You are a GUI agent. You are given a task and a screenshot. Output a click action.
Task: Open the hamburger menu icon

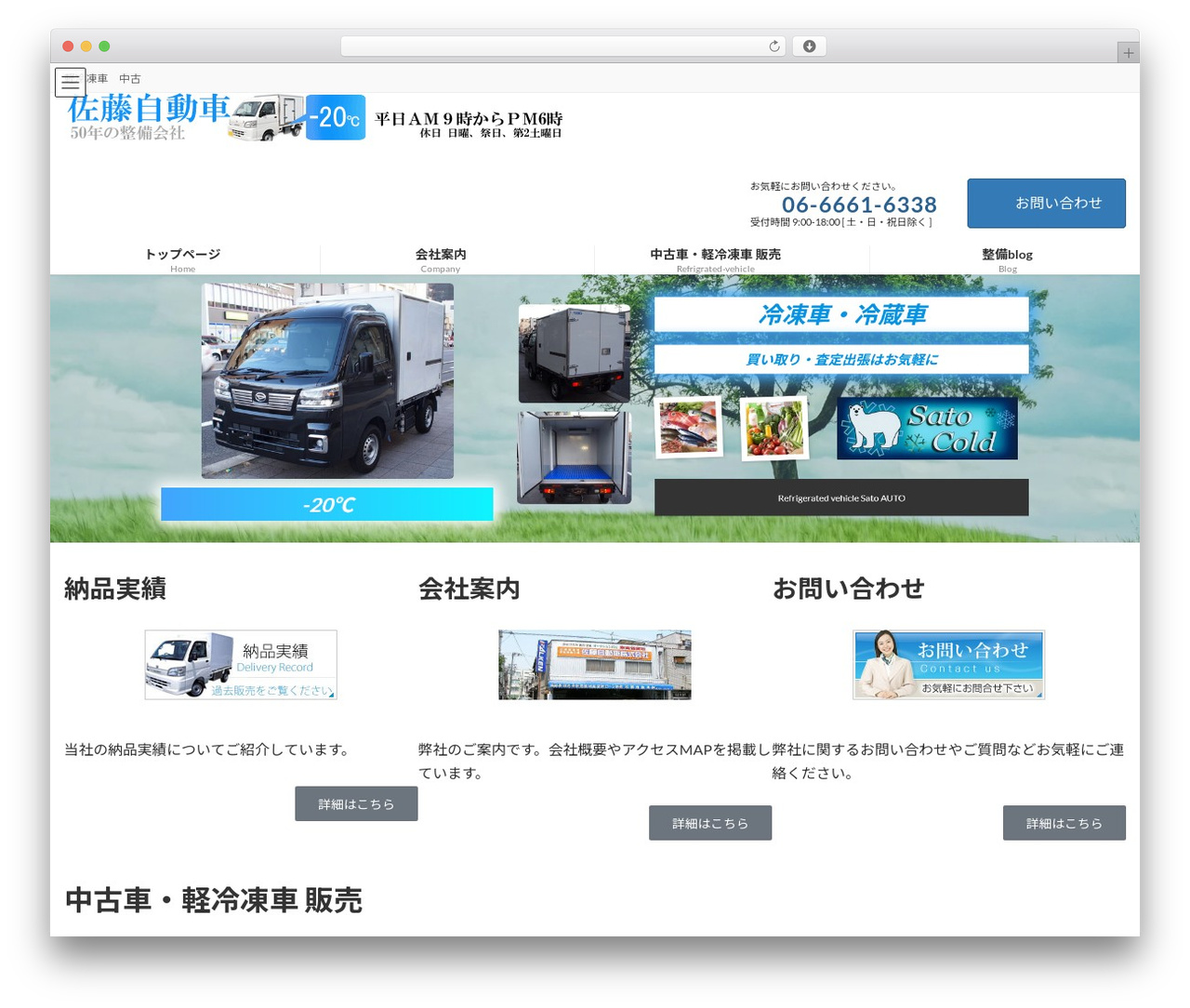[70, 82]
